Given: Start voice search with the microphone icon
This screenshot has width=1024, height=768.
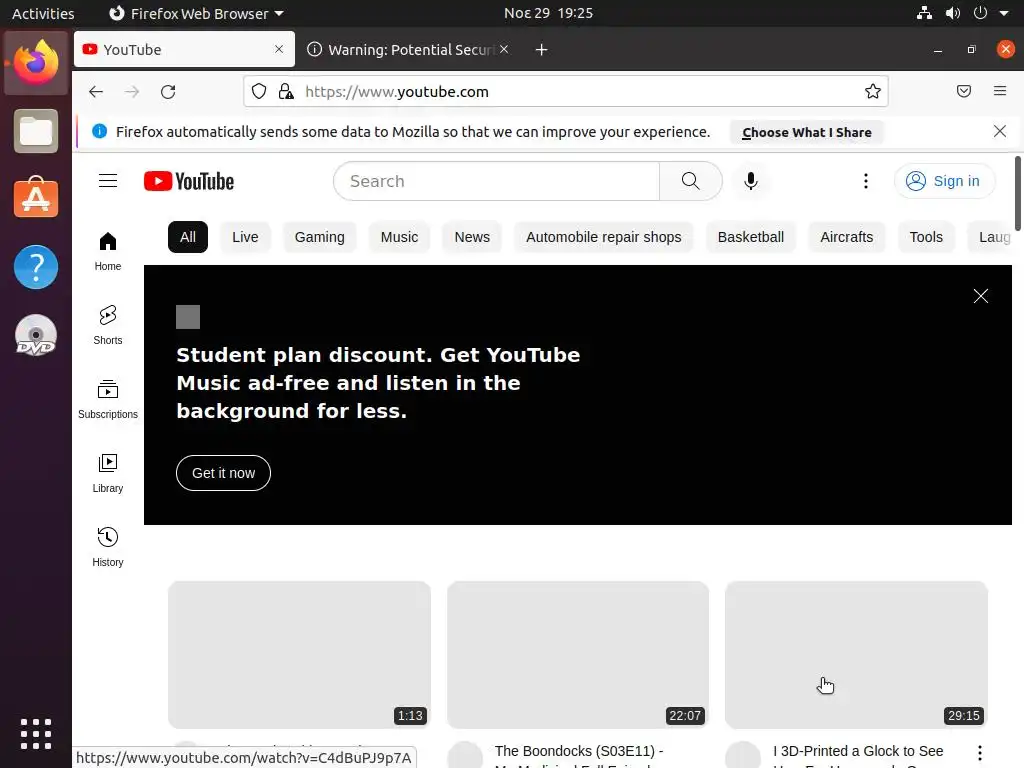Looking at the screenshot, I should (751, 181).
